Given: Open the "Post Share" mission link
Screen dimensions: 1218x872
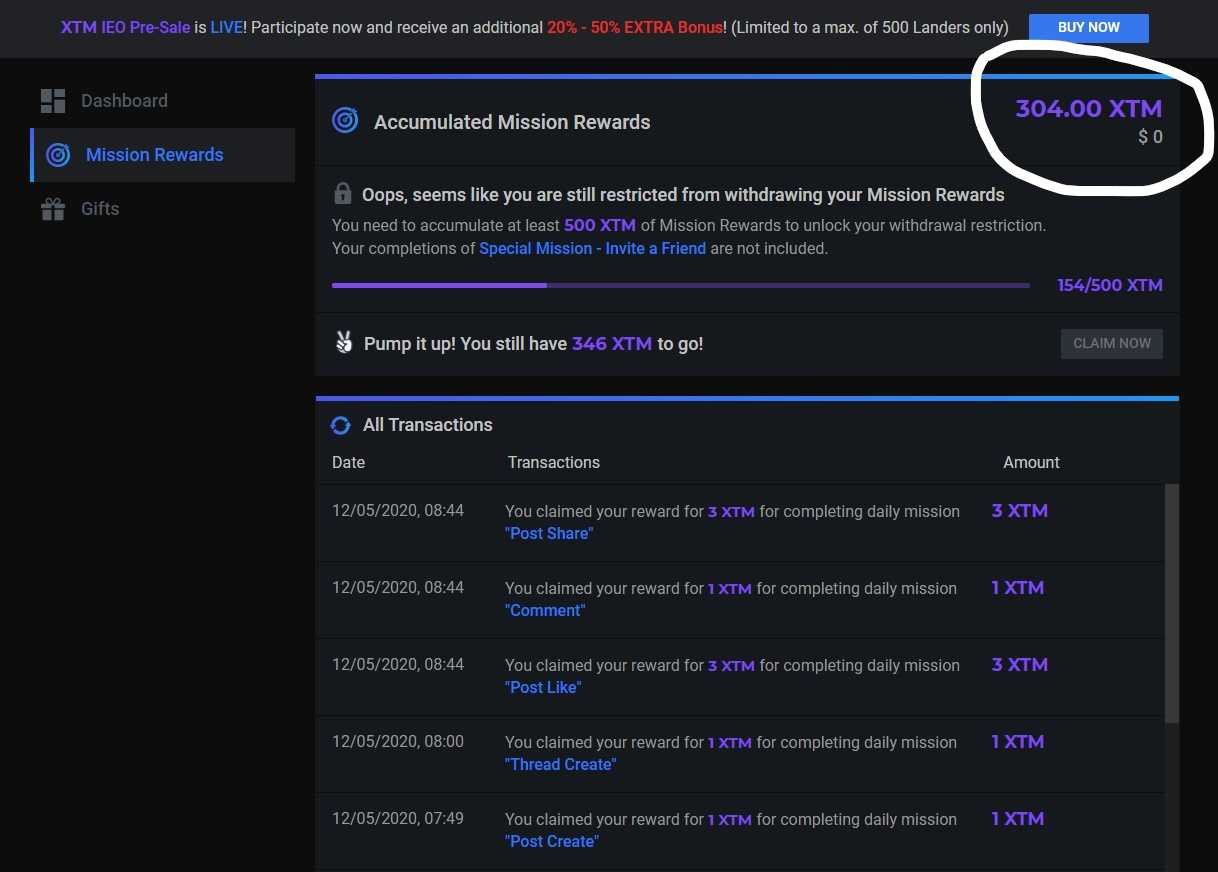Looking at the screenshot, I should 549,534.
